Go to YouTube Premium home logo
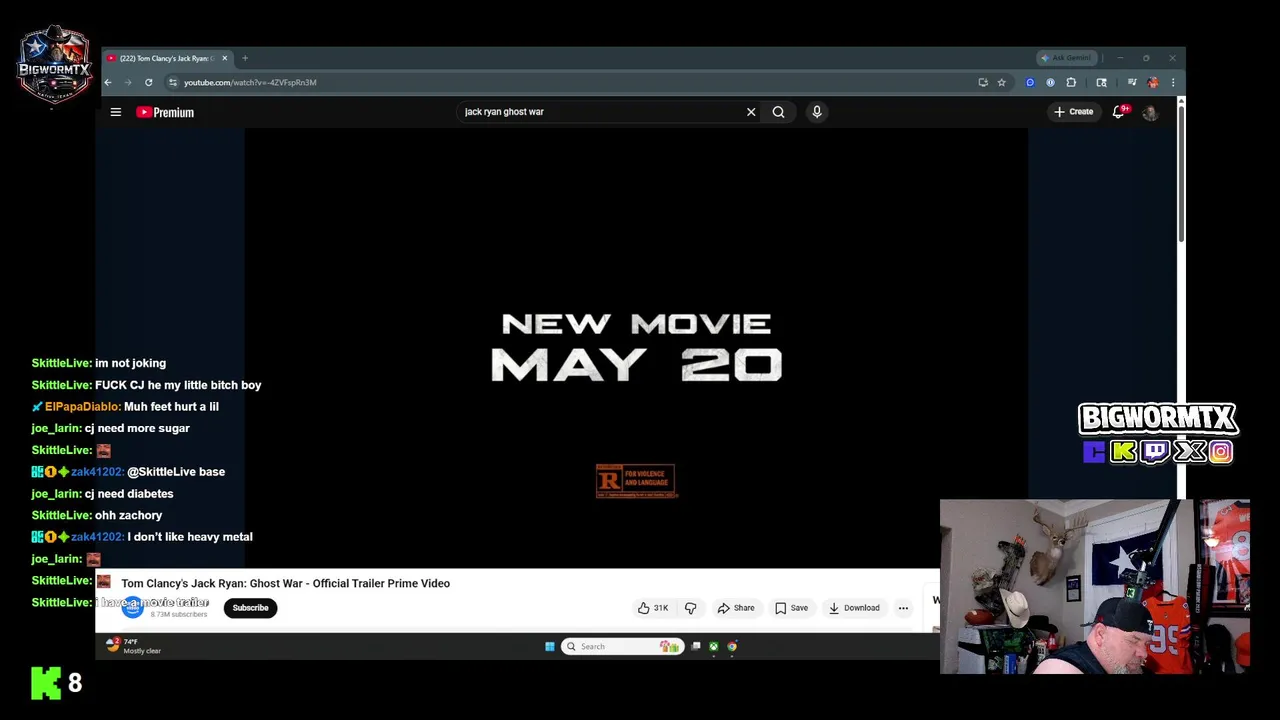Screen dimensions: 1280x720 (x=165, y=112)
